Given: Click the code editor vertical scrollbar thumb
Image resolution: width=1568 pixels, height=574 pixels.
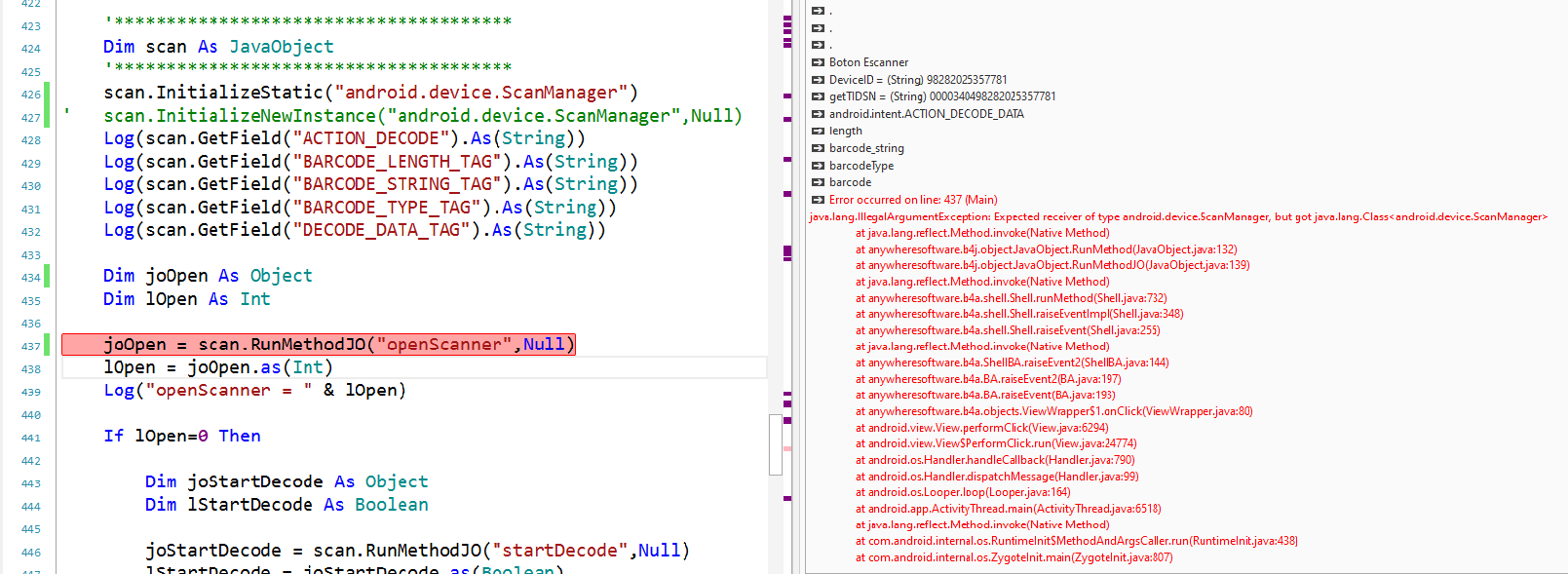Looking at the screenshot, I should (776, 444).
